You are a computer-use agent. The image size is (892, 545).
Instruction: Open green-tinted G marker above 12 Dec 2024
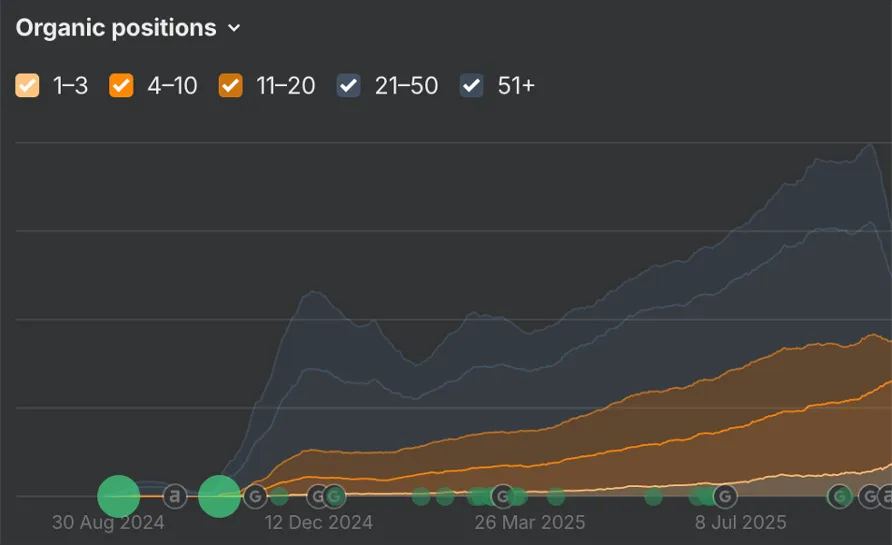(x=334, y=496)
